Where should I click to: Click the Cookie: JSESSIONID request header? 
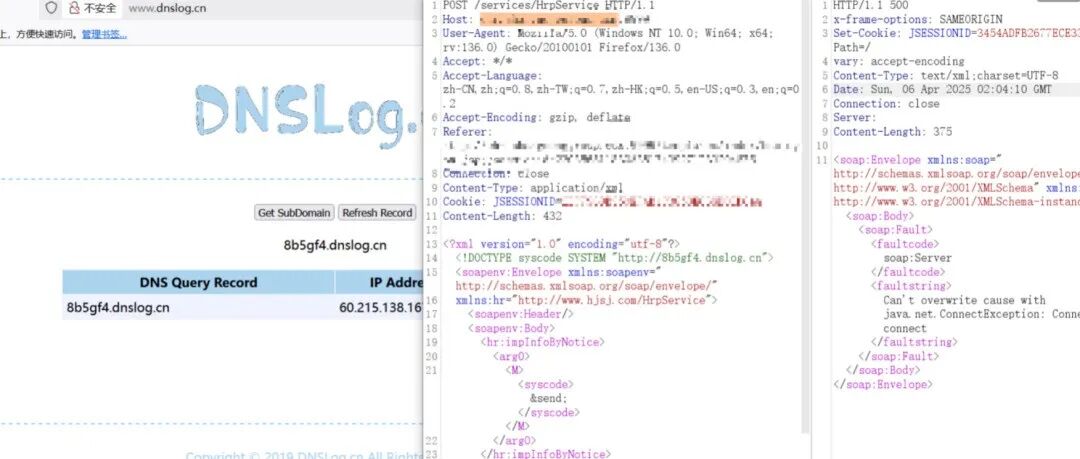pyautogui.click(x=602, y=202)
